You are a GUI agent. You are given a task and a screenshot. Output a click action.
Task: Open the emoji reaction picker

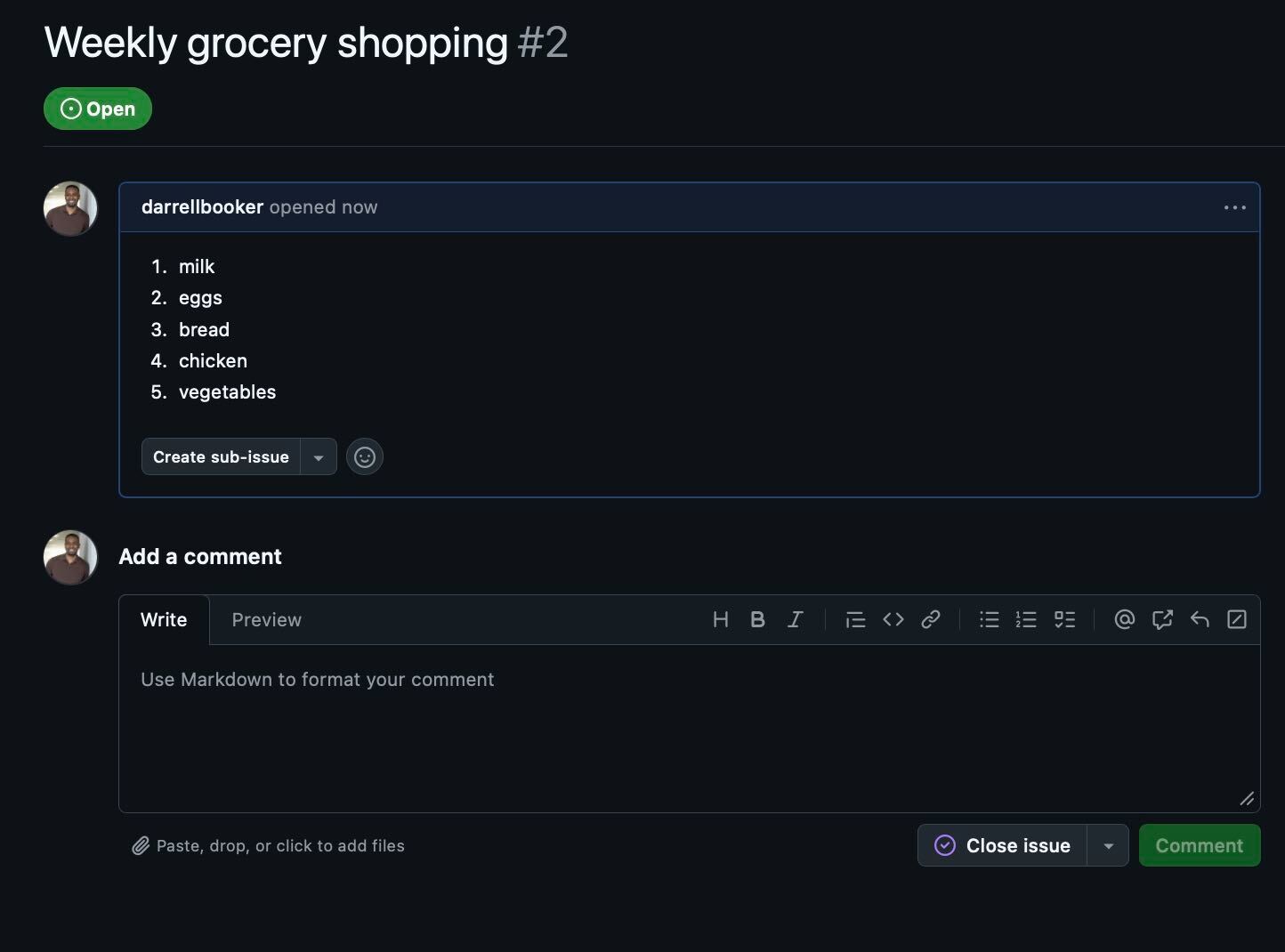365,456
